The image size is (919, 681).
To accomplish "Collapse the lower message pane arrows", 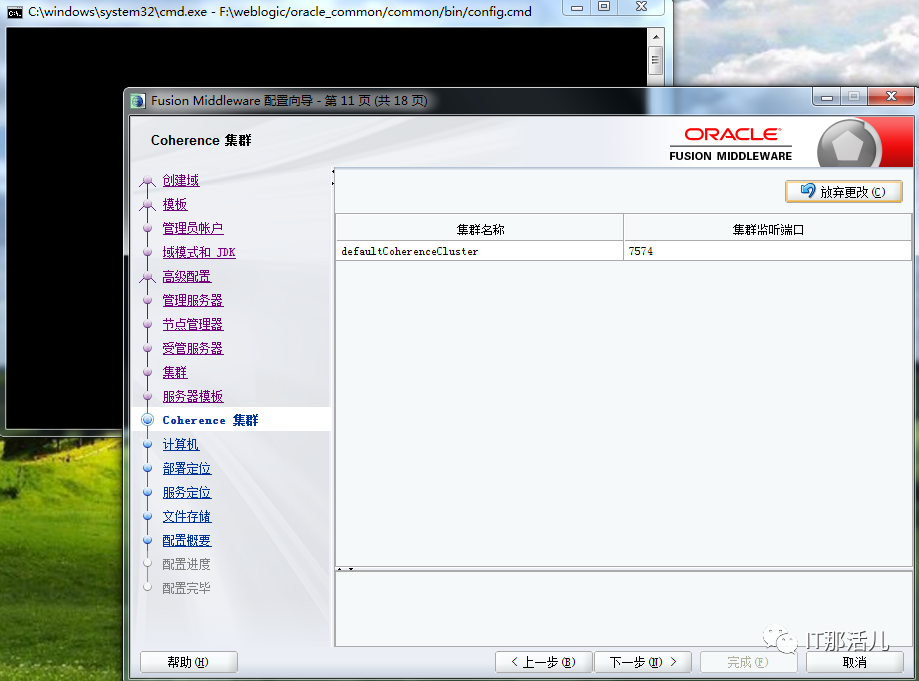I will click(x=345, y=569).
